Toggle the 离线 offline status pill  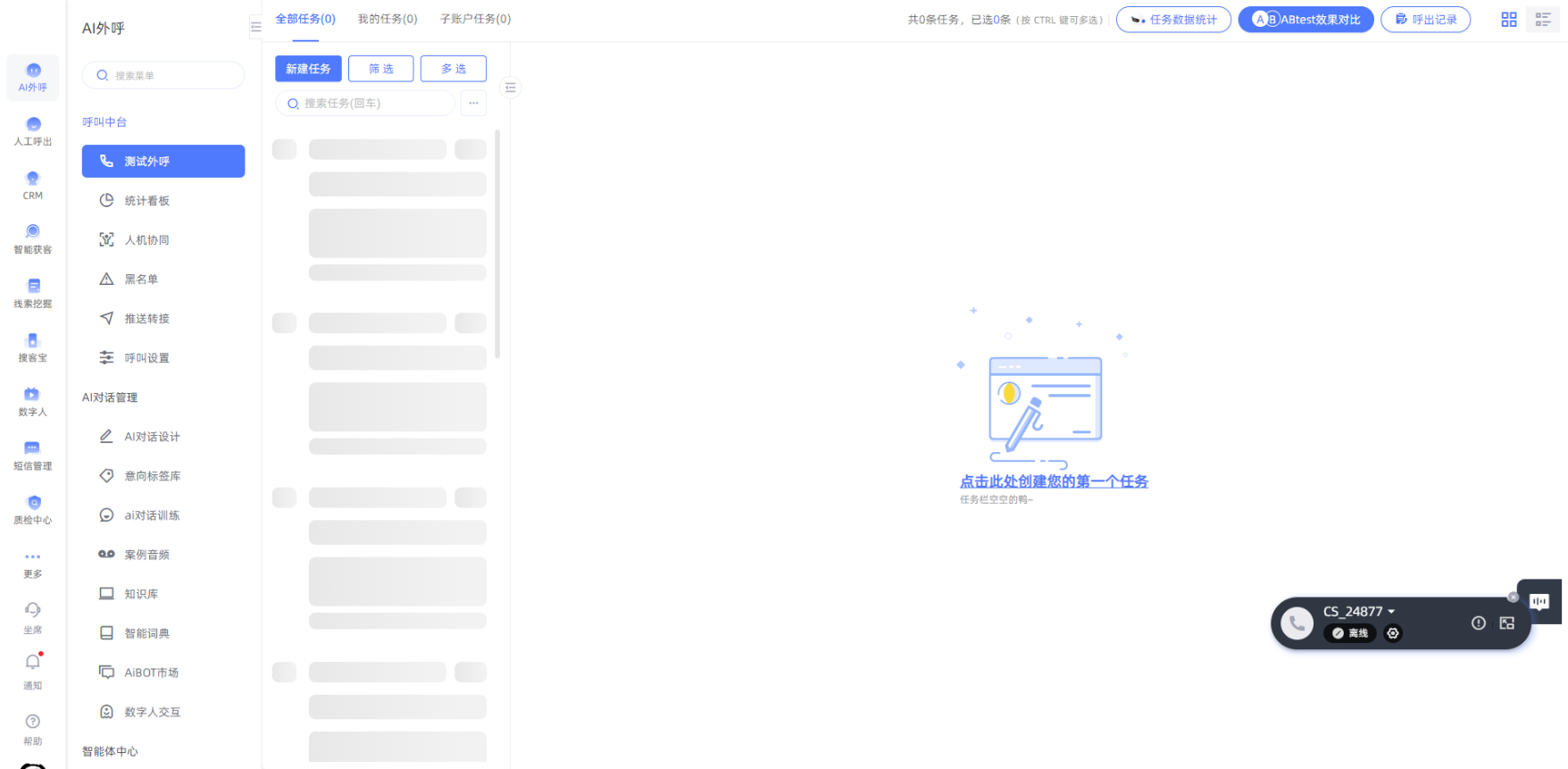coord(1350,633)
